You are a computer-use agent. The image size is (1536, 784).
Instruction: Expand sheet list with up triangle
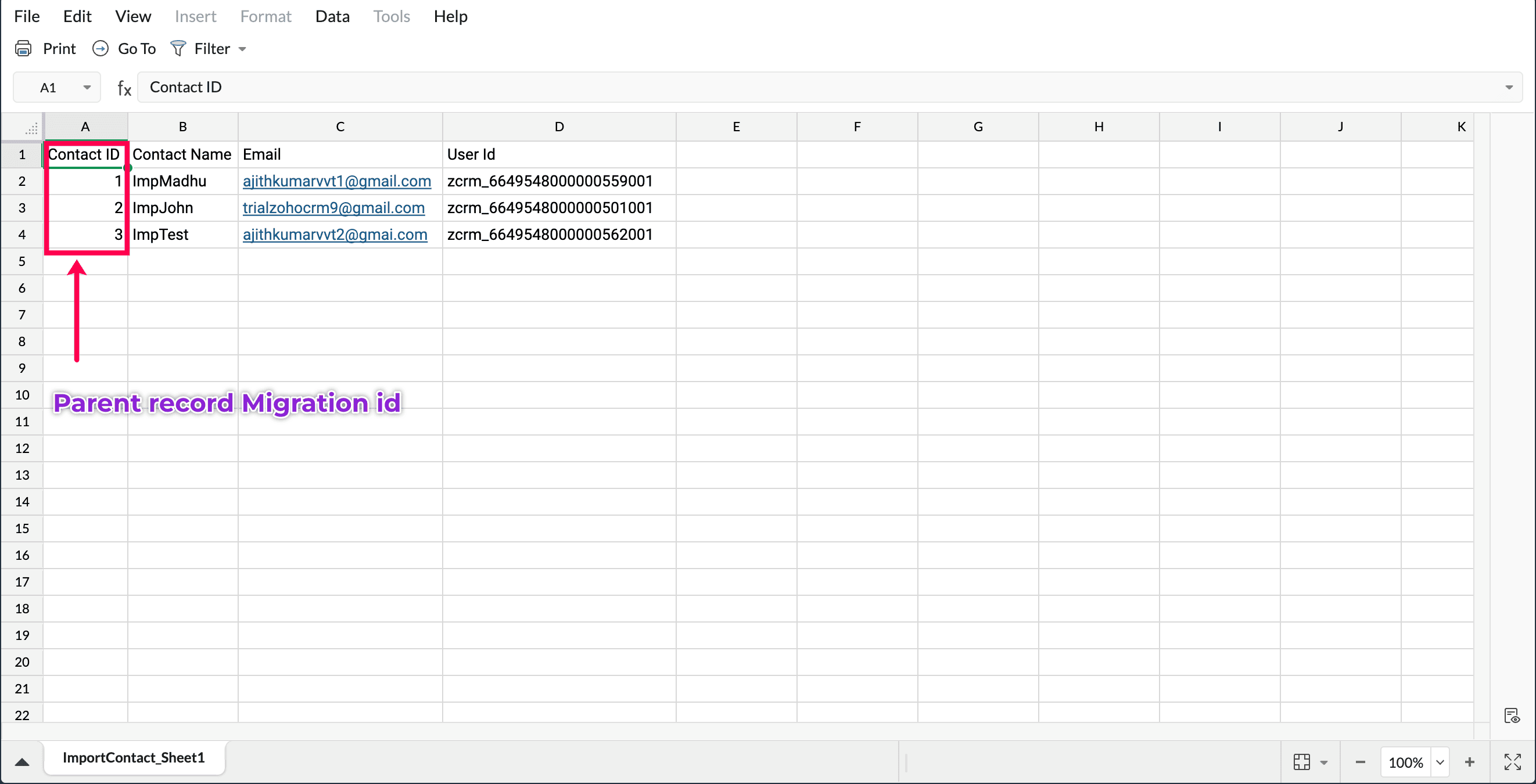22,761
